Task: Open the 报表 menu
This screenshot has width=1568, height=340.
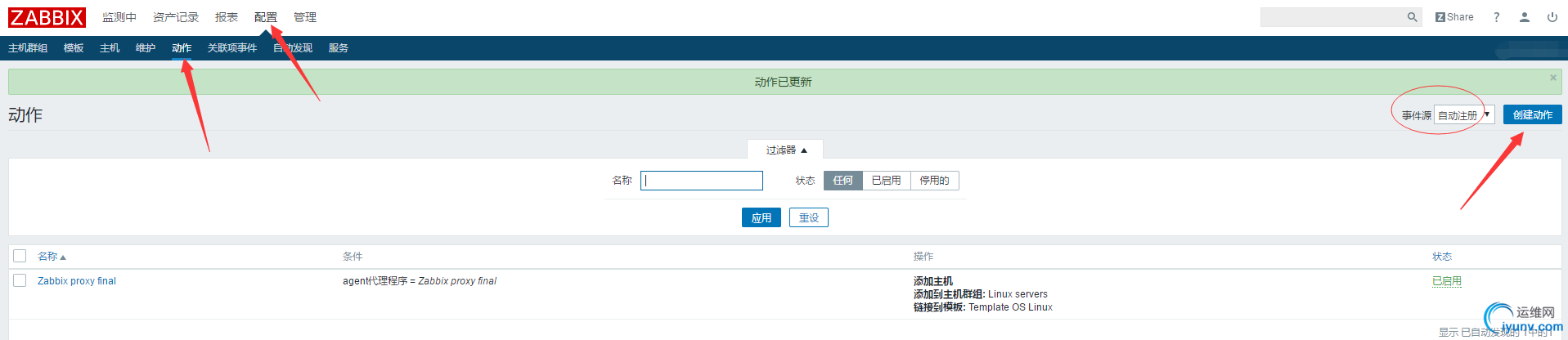Action: pos(227,17)
